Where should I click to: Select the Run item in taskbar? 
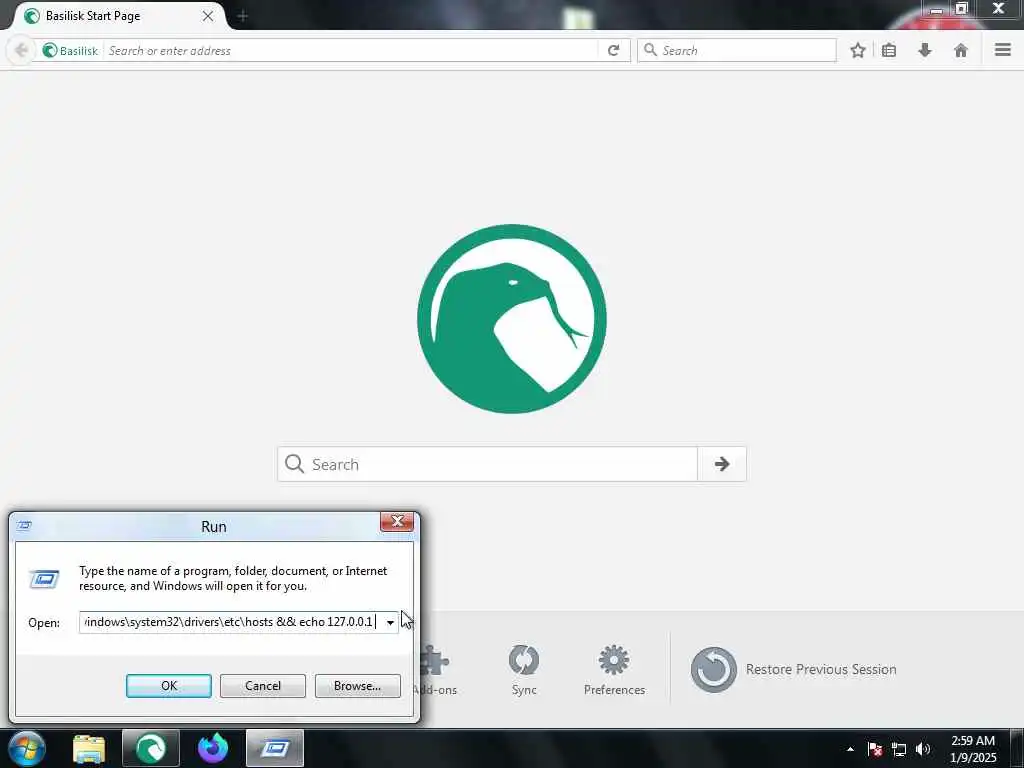tap(275, 748)
